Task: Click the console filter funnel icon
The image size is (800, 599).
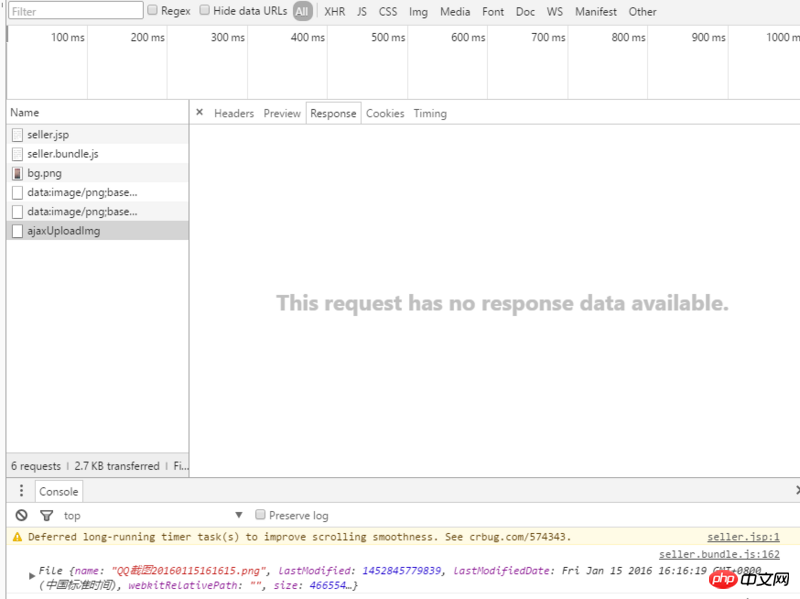Action: tap(46, 515)
